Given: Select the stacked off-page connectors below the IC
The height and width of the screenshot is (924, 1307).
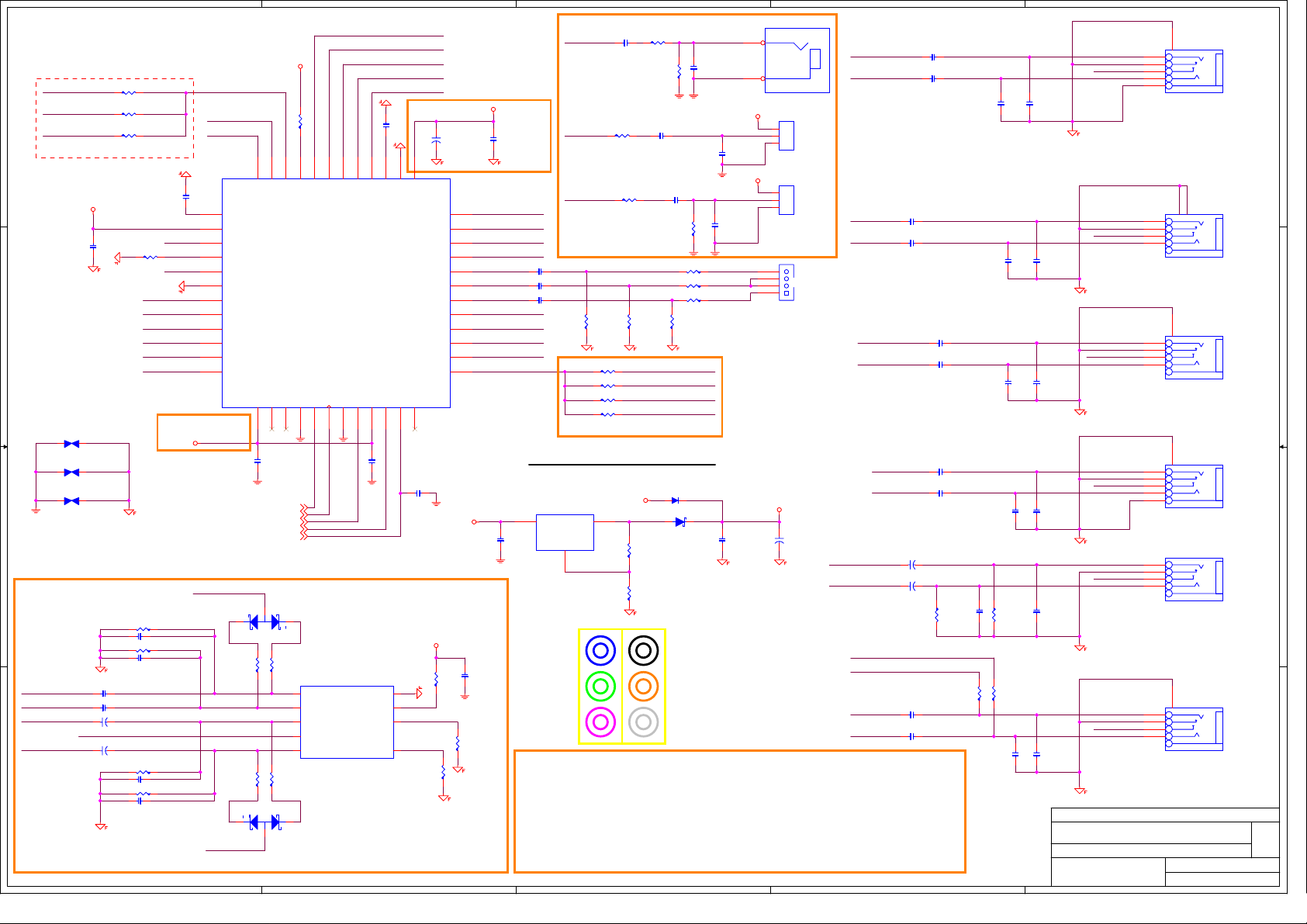Looking at the screenshot, I should 304,521.
